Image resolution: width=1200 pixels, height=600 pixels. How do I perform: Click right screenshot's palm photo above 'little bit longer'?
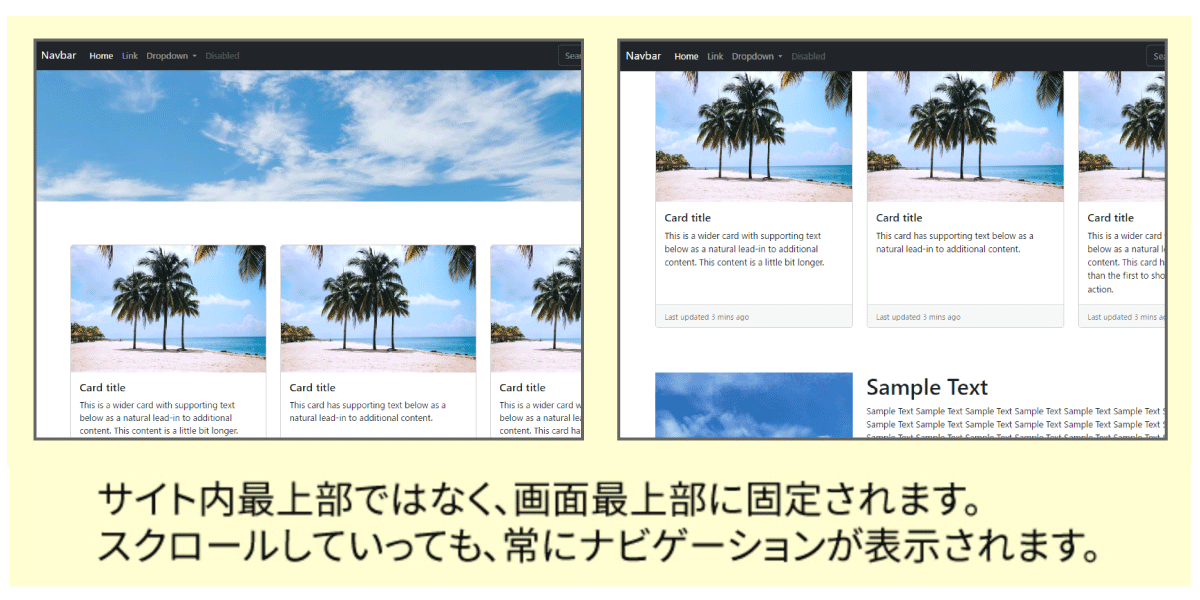pos(754,137)
